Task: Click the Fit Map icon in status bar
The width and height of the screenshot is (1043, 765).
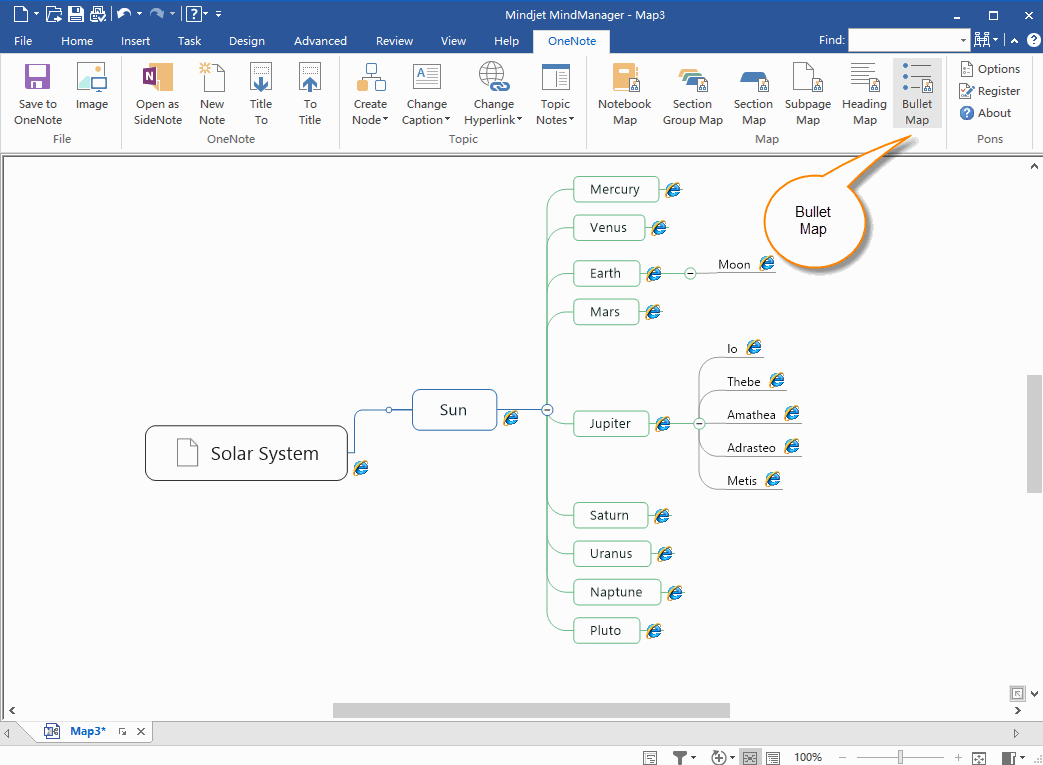Action: [979, 758]
